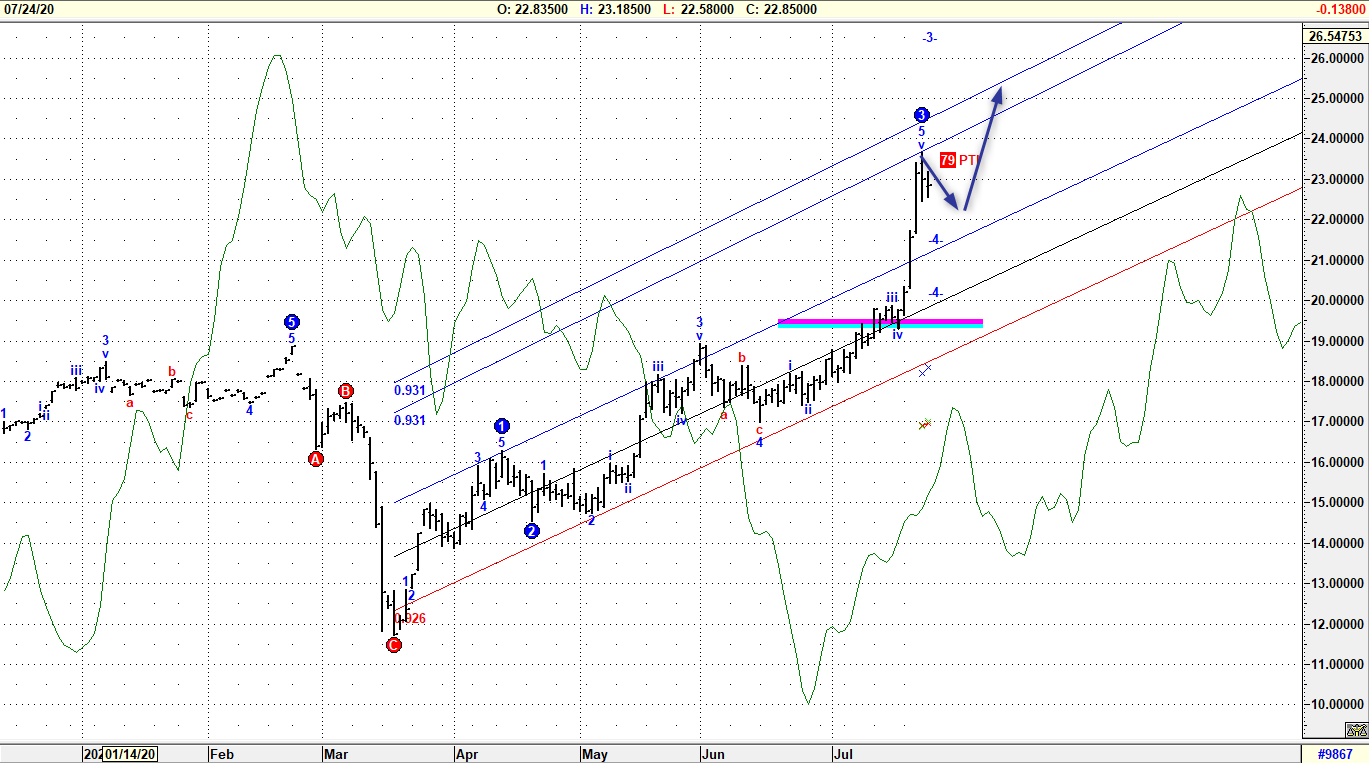Click the magenta support band on the chart
Image resolution: width=1369 pixels, height=763 pixels.
point(878,322)
